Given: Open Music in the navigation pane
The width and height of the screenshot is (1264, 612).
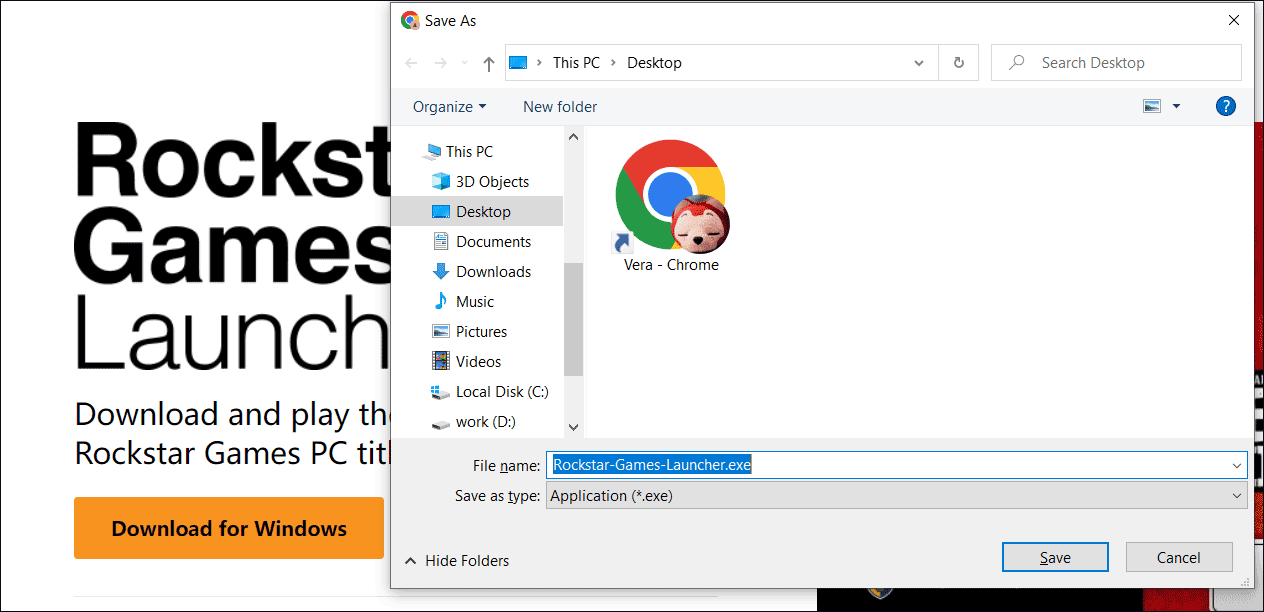Looking at the screenshot, I should [x=475, y=301].
